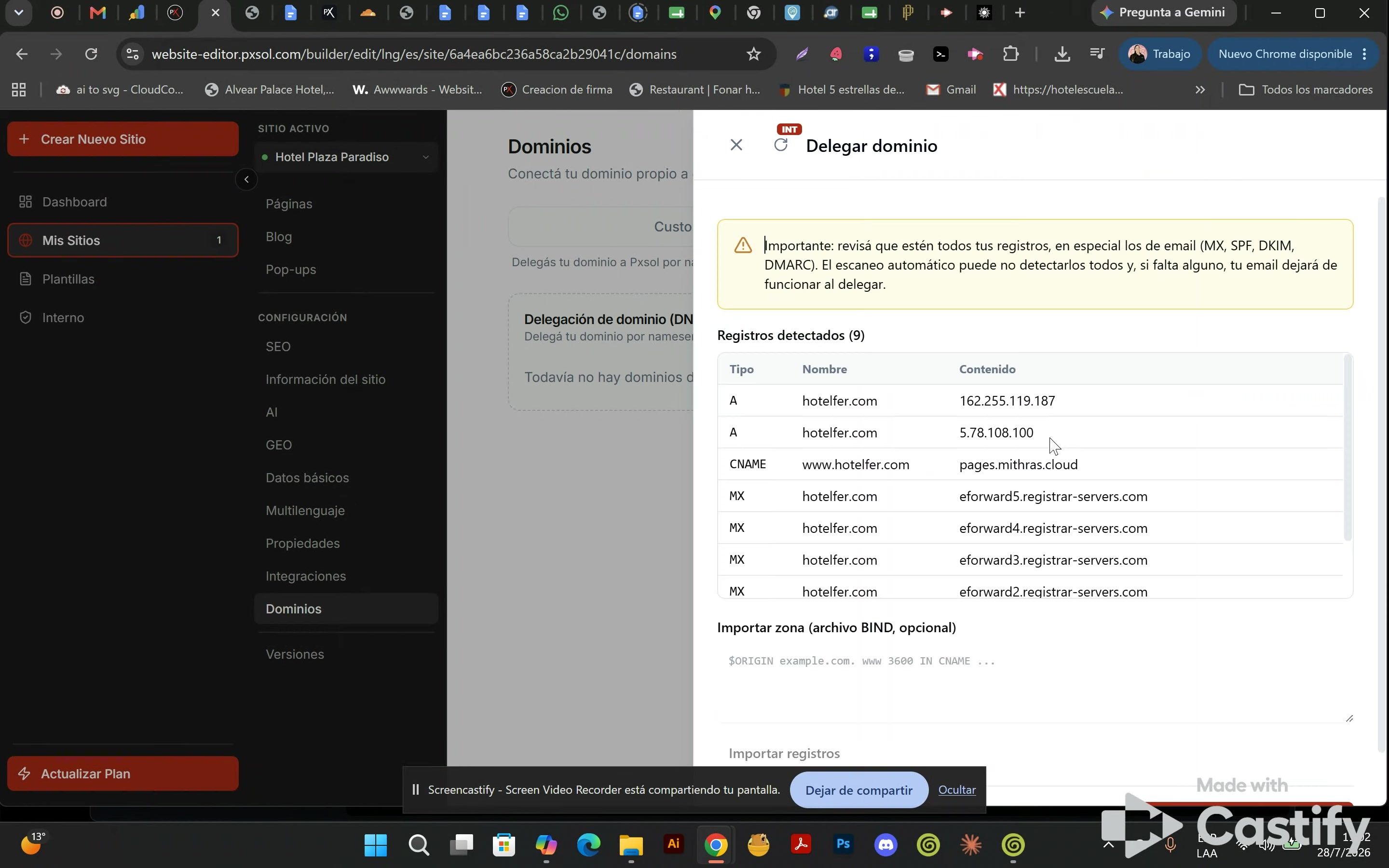Image resolution: width=1389 pixels, height=868 pixels.
Task: Click the Actualizar Plan button
Action: (x=123, y=773)
